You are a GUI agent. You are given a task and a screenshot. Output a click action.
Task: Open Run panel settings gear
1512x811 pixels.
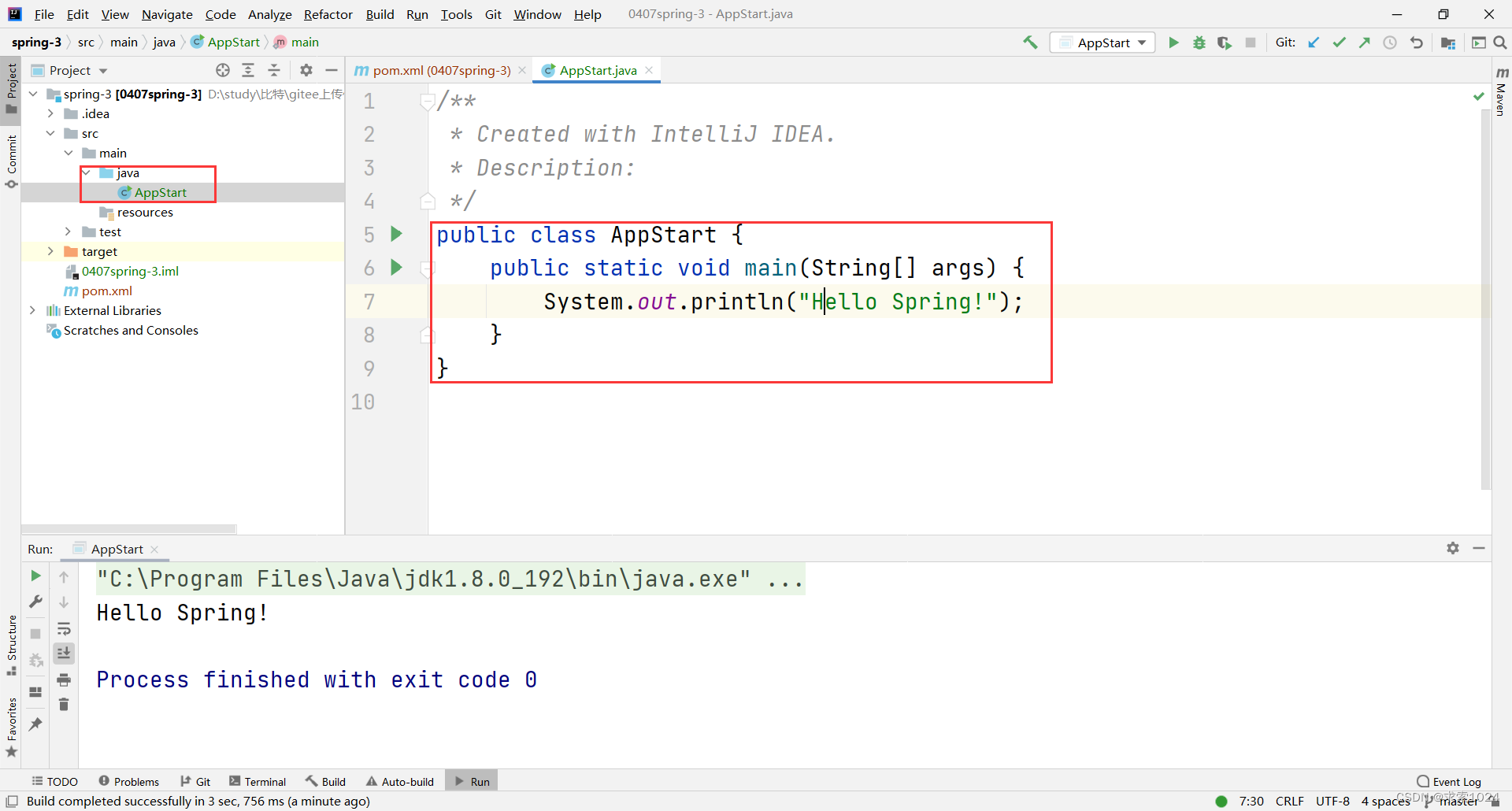click(x=1453, y=548)
